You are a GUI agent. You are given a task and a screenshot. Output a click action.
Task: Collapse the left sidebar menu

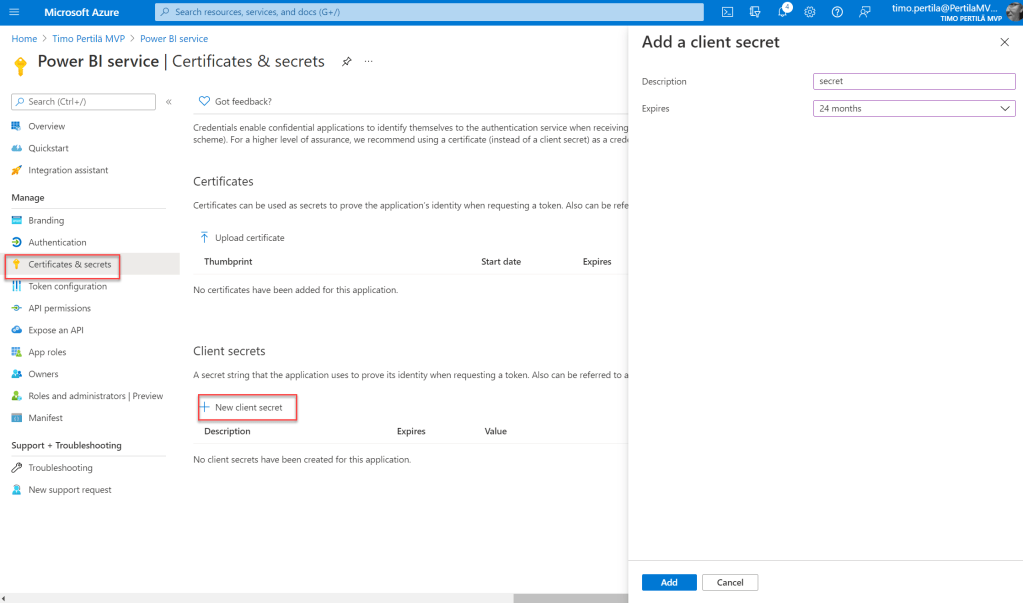coord(169,102)
